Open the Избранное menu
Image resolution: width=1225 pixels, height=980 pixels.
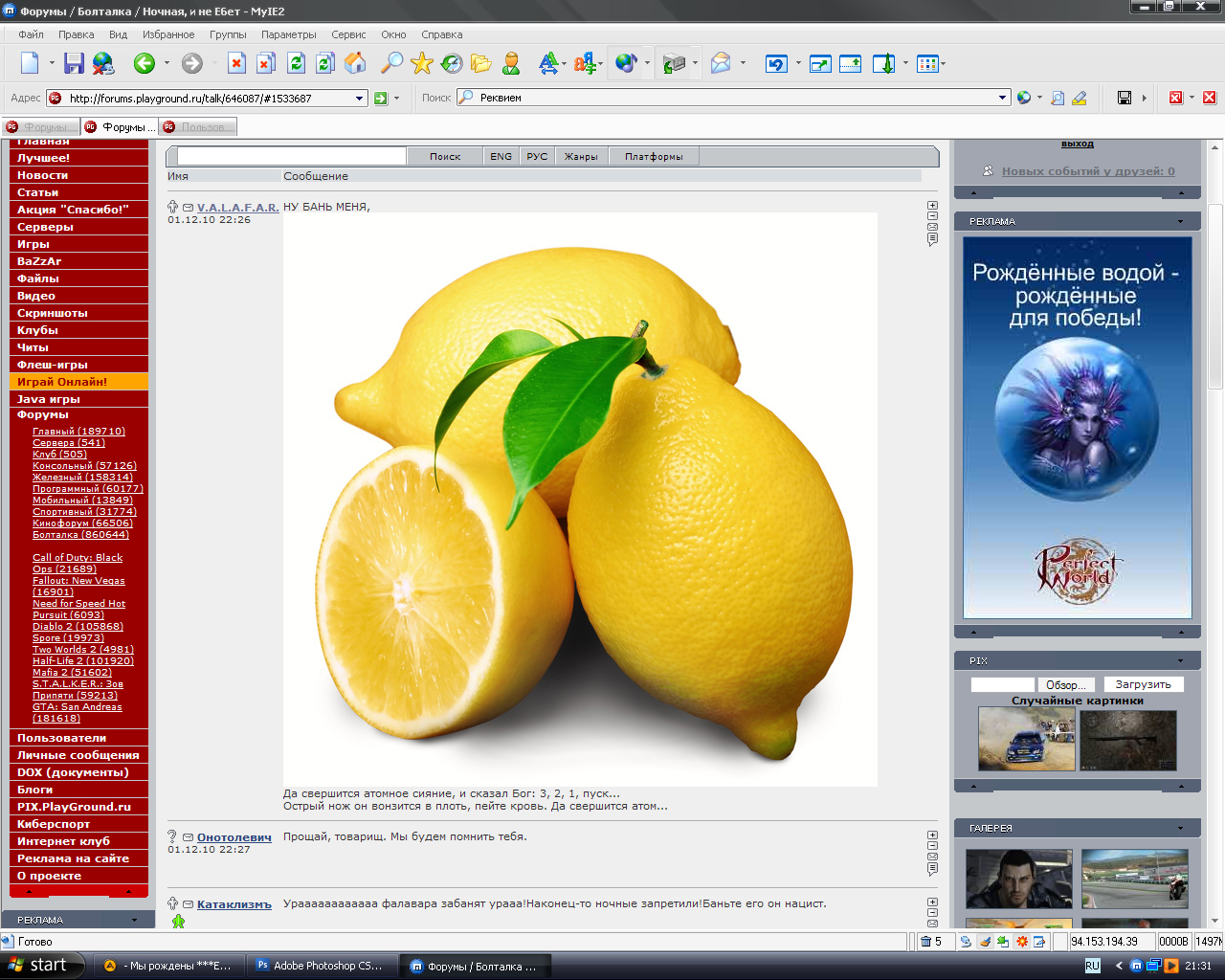coord(168,34)
